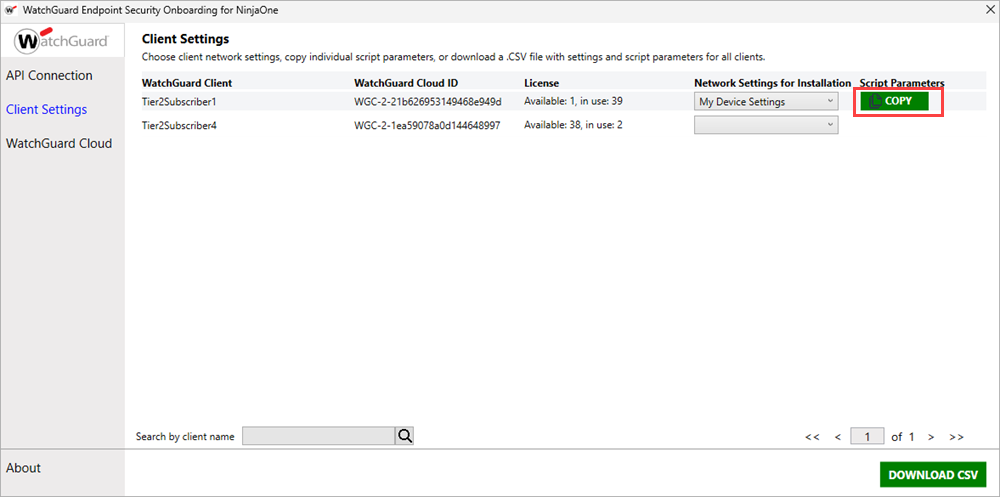The image size is (1000, 497).
Task: Click license text 'Available: 1, in use: 39'
Action: click(573, 101)
